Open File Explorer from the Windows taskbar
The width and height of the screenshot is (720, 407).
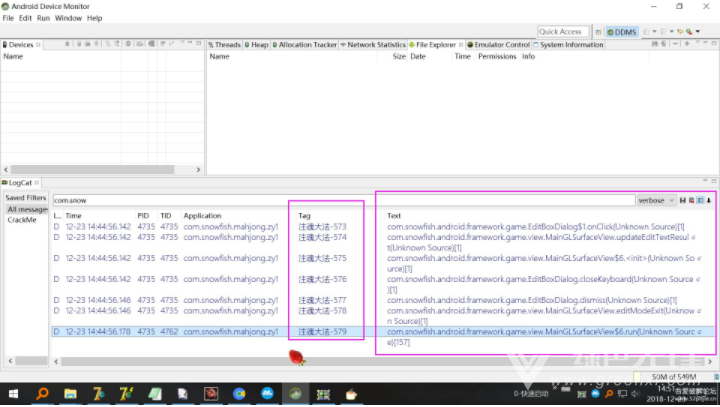point(70,394)
